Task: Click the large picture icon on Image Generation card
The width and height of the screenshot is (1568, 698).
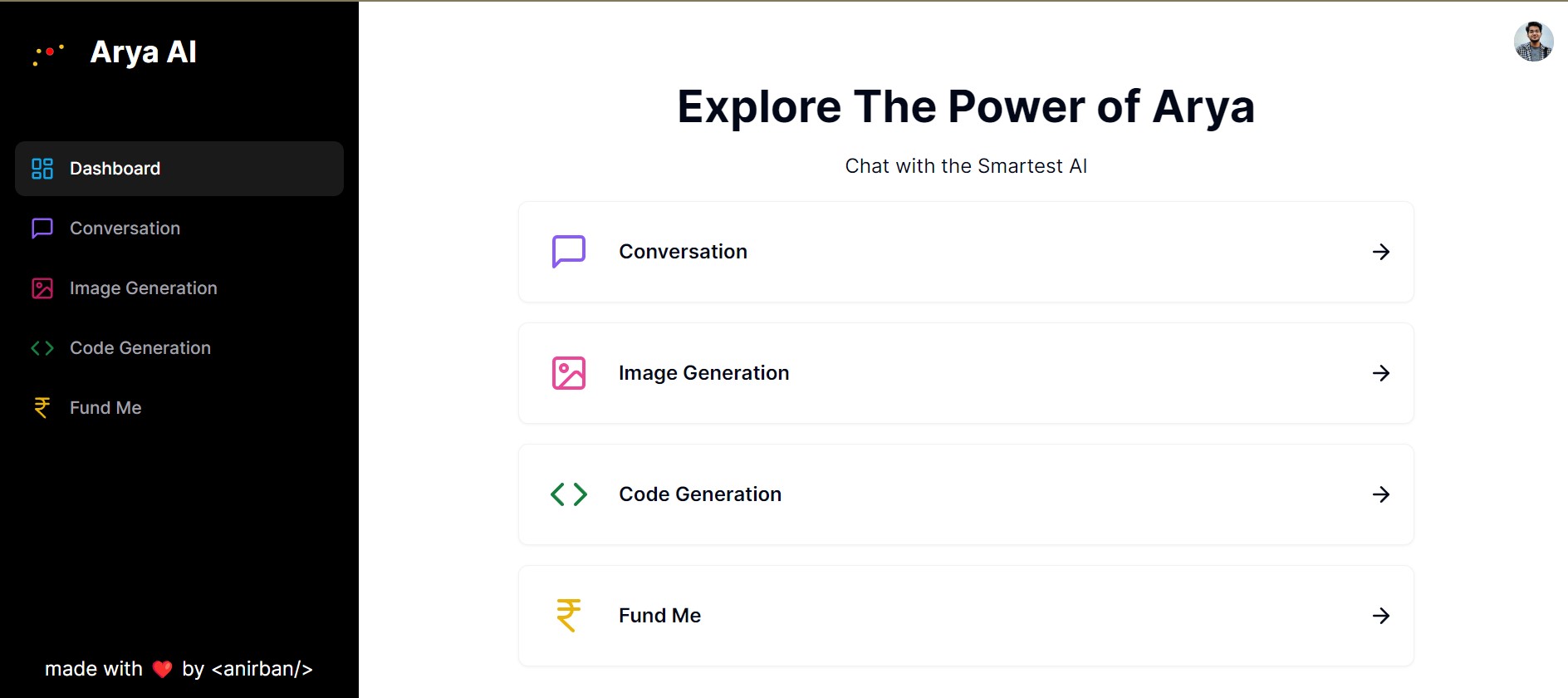Action: (569, 373)
